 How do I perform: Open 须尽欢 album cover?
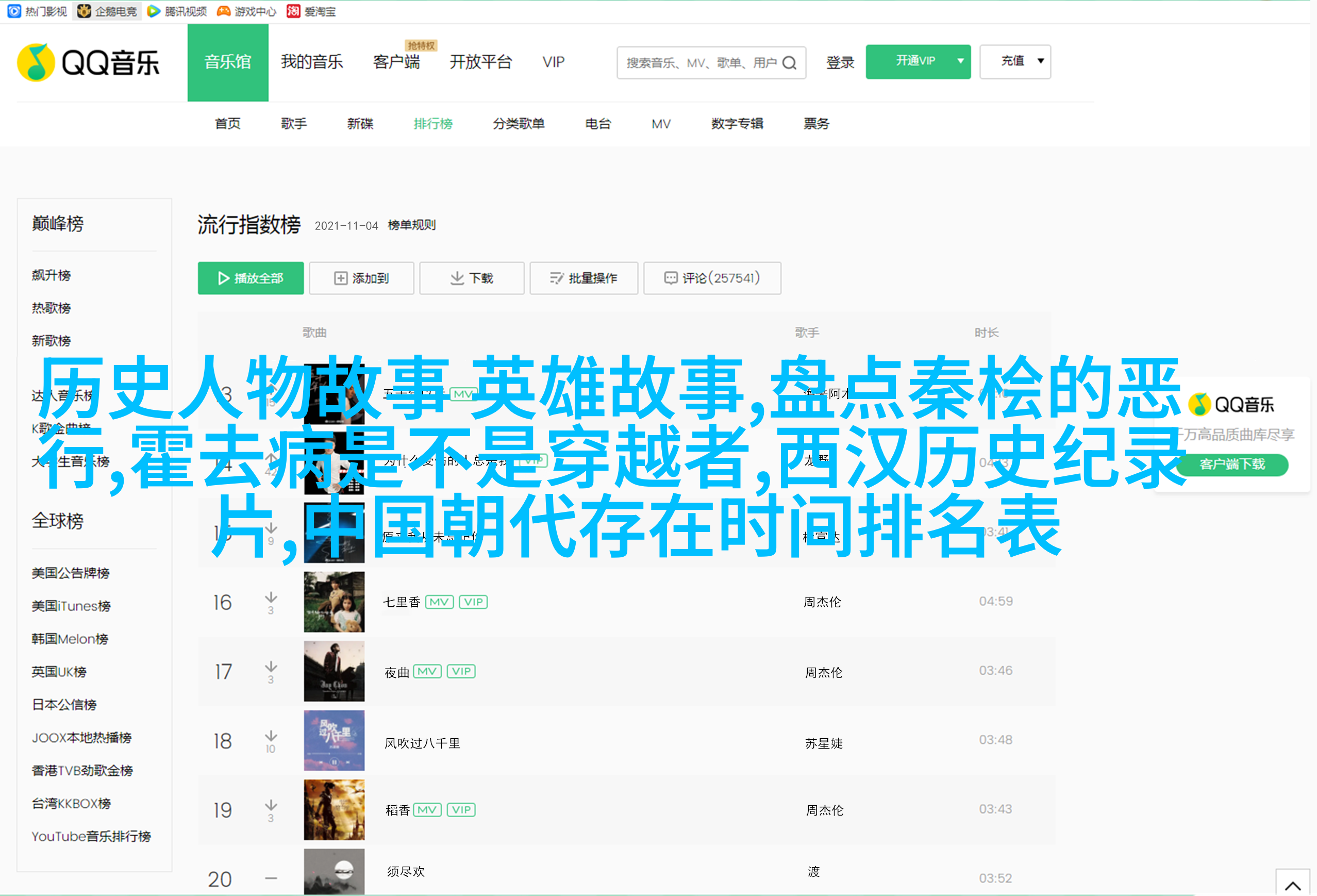pyautogui.click(x=335, y=872)
